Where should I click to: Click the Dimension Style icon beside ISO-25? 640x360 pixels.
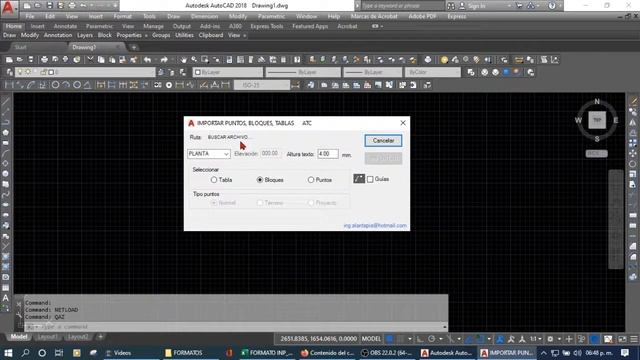296,85
